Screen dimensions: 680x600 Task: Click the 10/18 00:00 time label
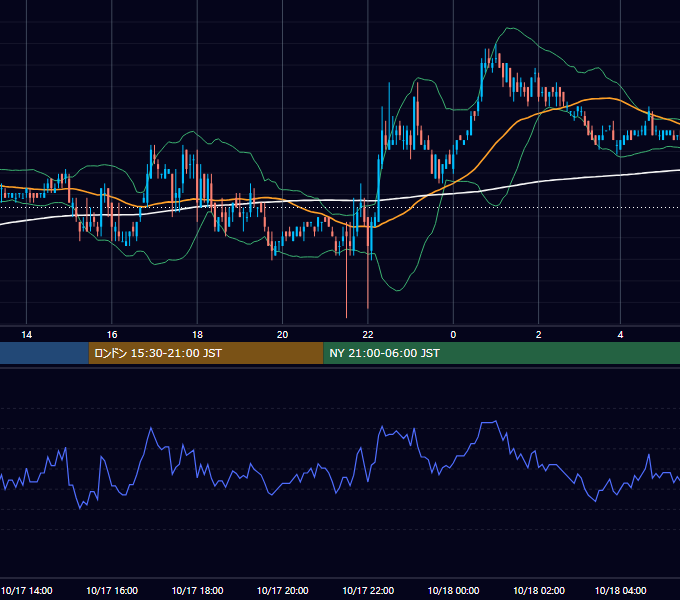tap(453, 590)
